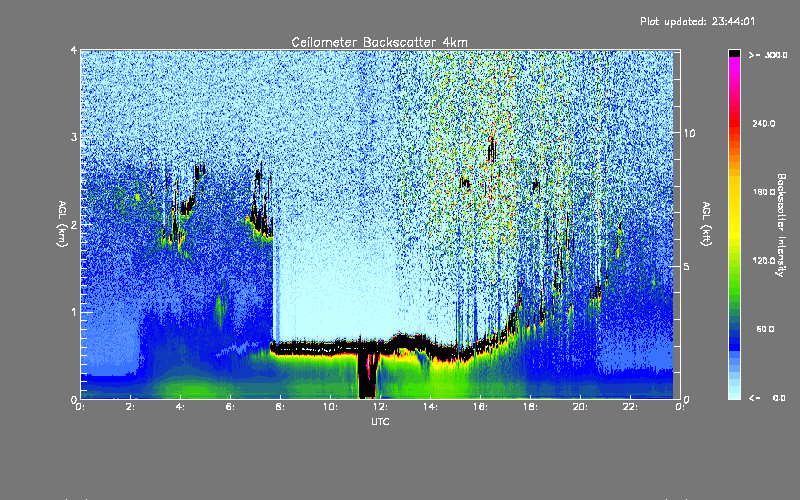The width and height of the screenshot is (800, 500).
Task: Click the '18:' hour tick label
Action: [530, 407]
